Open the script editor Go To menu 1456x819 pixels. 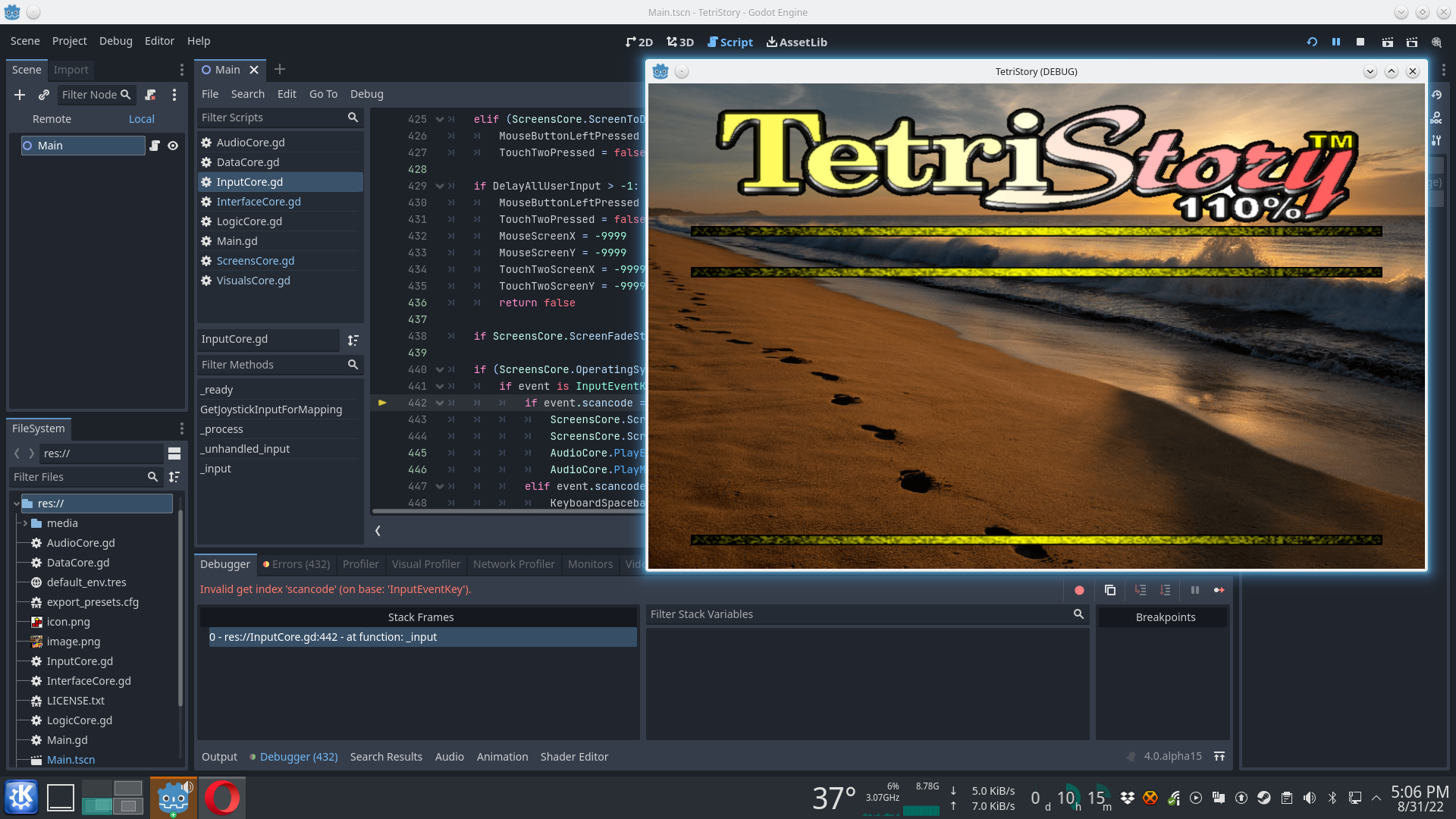pos(323,94)
